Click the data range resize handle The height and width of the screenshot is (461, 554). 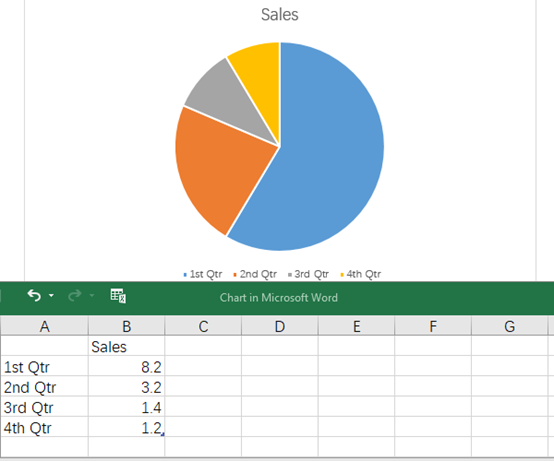163,434
